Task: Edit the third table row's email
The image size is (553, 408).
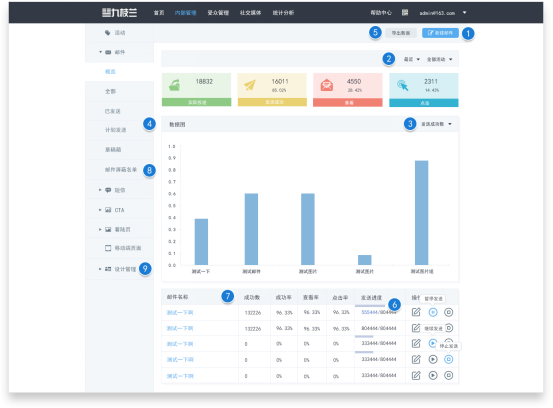Action: pyautogui.click(x=416, y=343)
